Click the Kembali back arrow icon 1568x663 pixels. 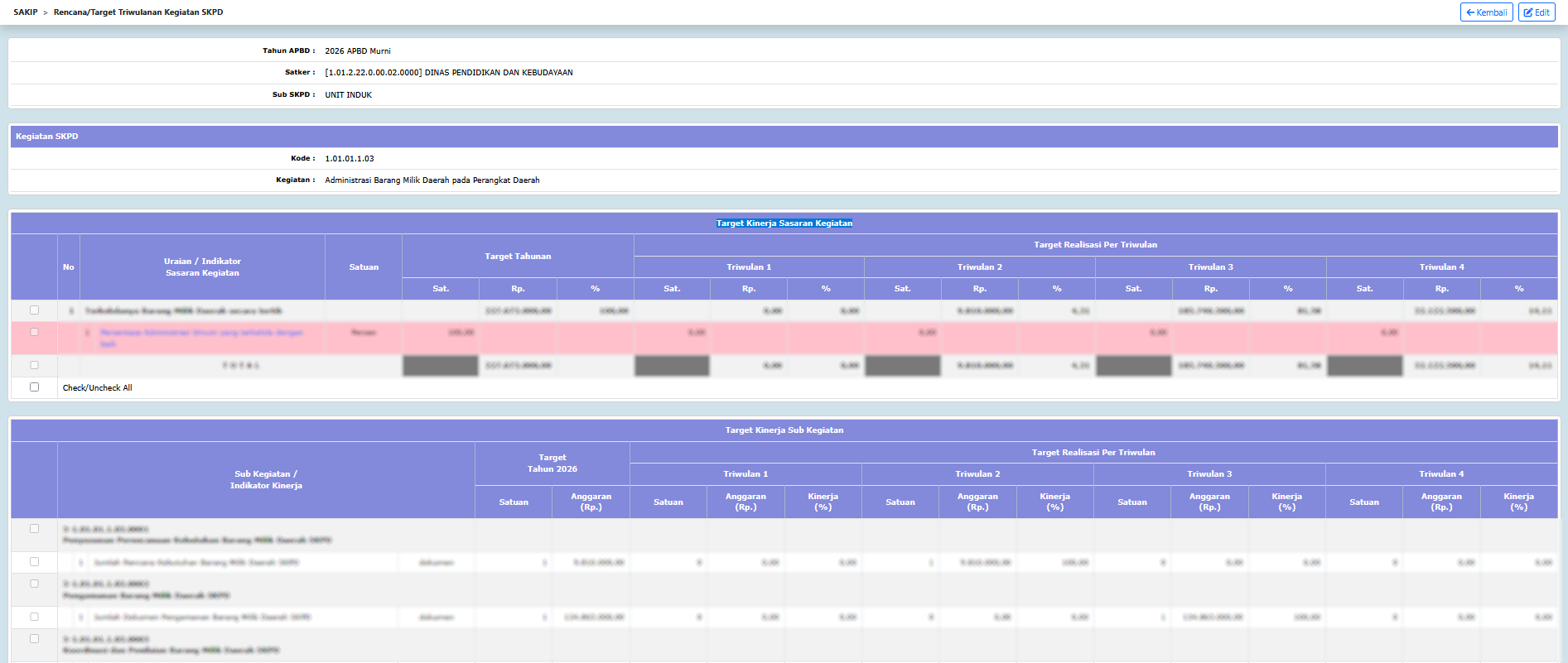click(x=1470, y=12)
